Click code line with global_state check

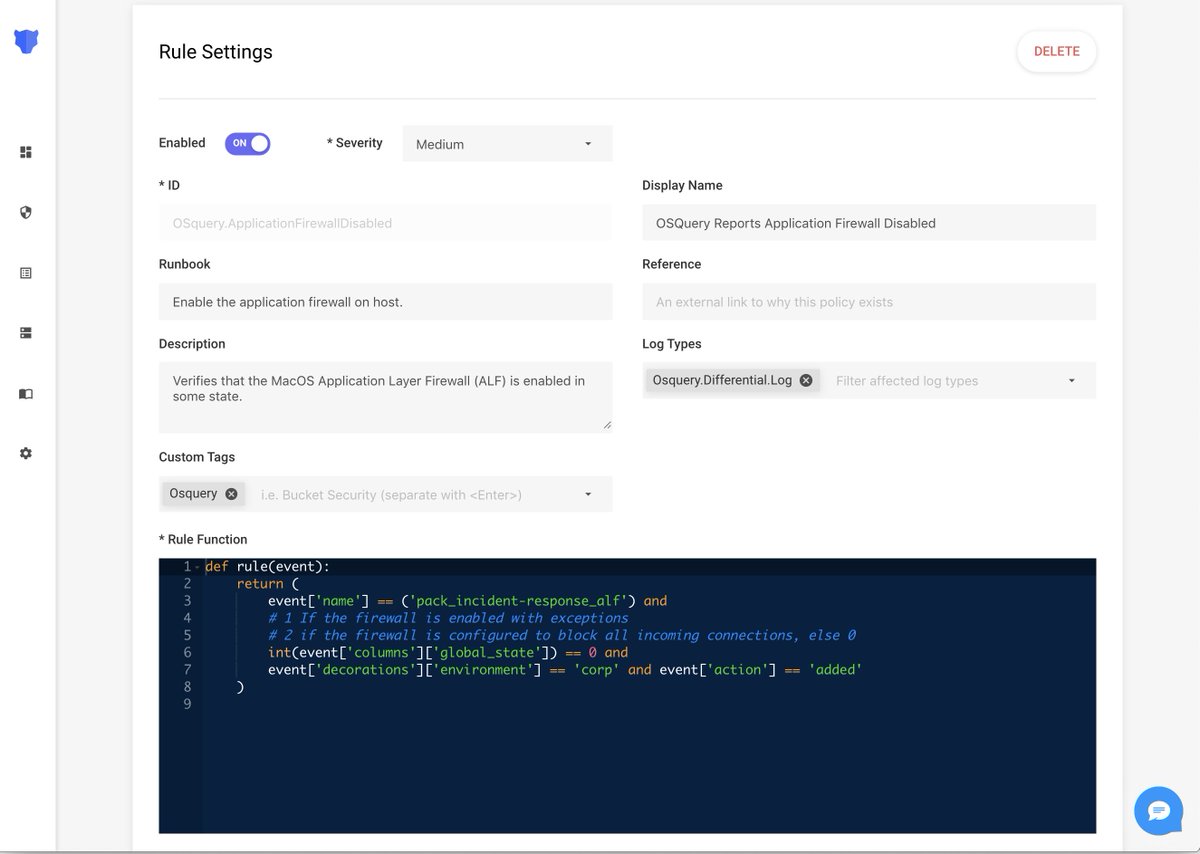coord(448,652)
